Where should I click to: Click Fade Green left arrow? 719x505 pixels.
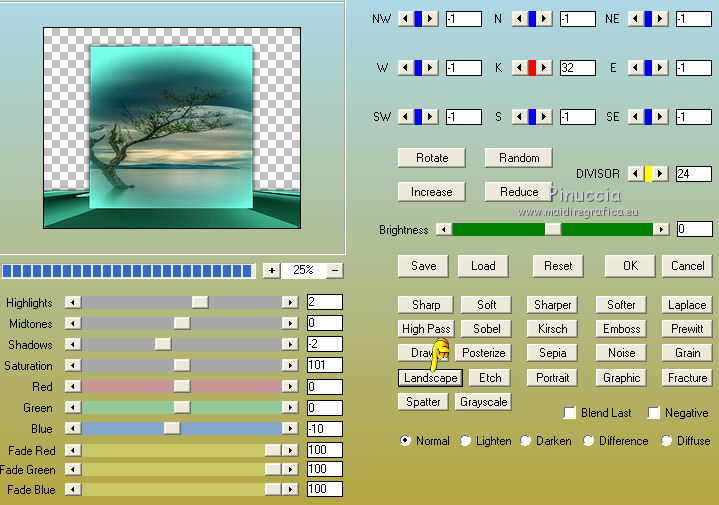point(73,469)
